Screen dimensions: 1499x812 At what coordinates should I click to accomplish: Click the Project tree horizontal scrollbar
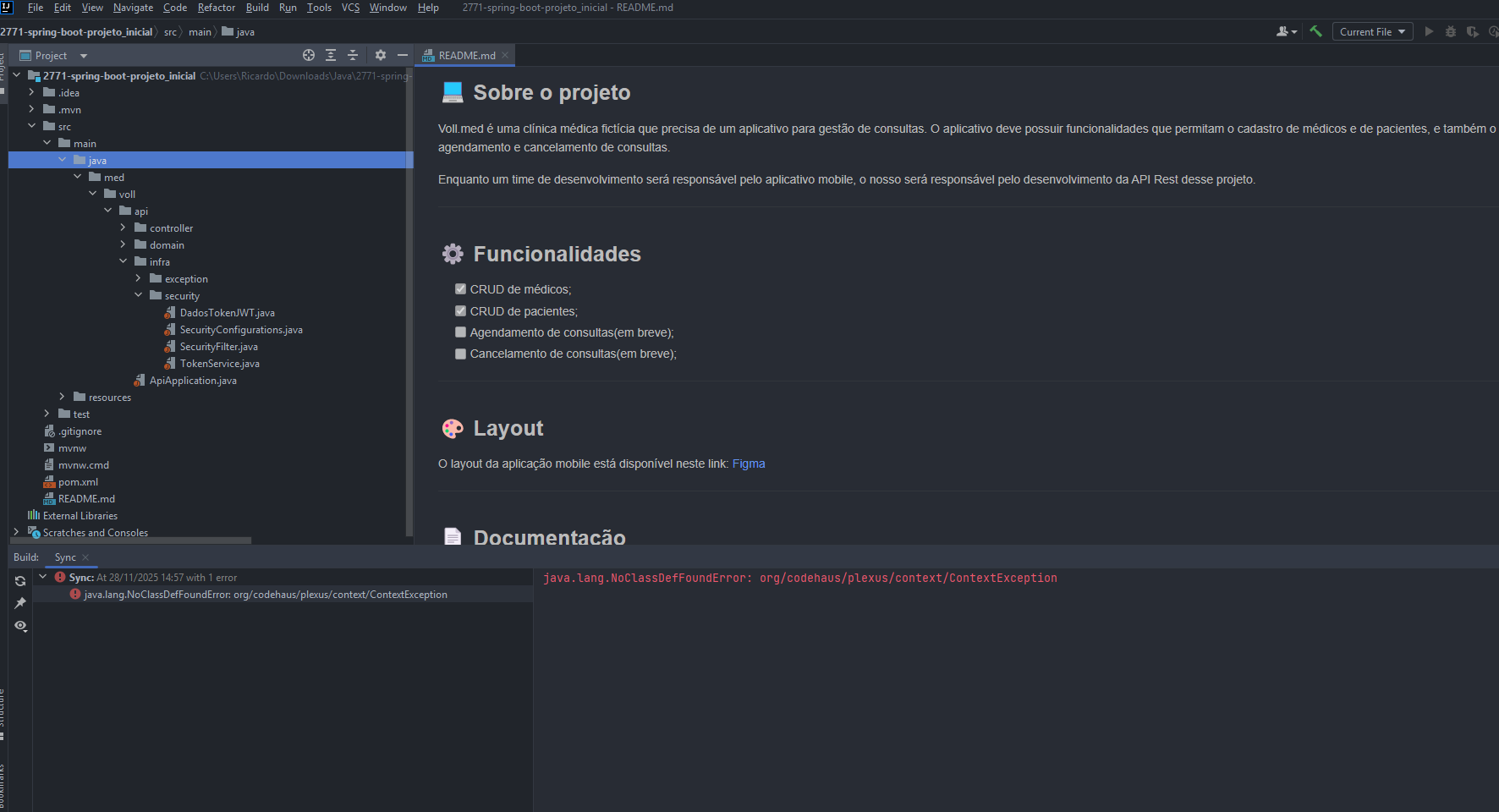(x=130, y=540)
